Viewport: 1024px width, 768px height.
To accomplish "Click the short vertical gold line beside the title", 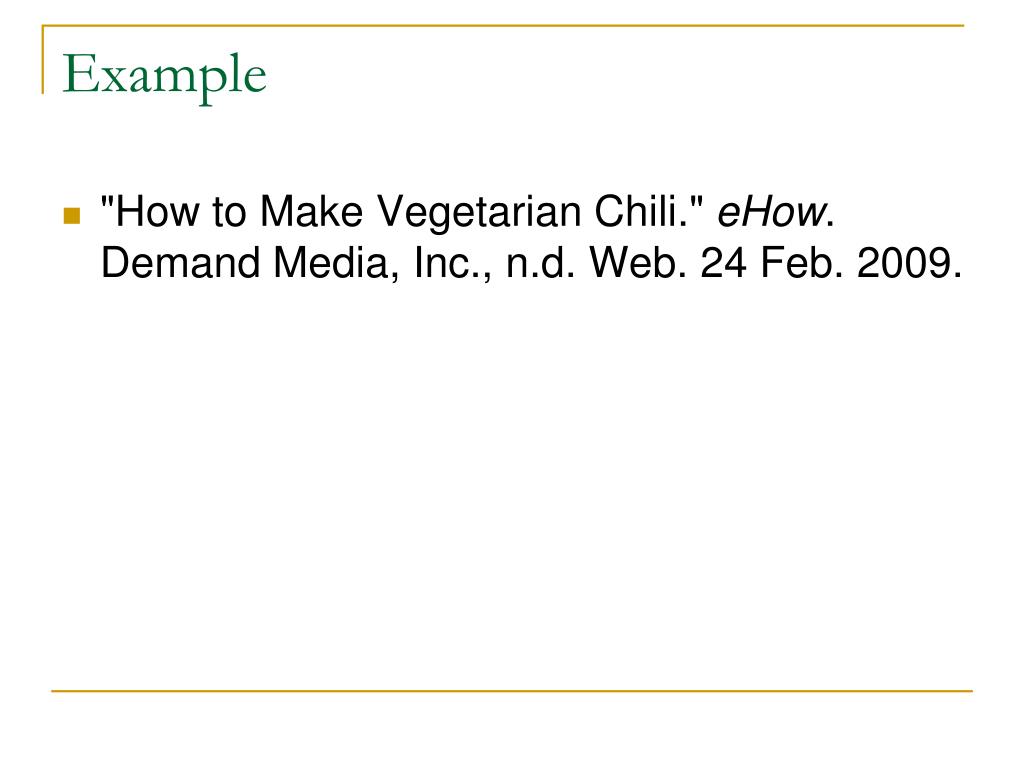I will pos(43,59).
